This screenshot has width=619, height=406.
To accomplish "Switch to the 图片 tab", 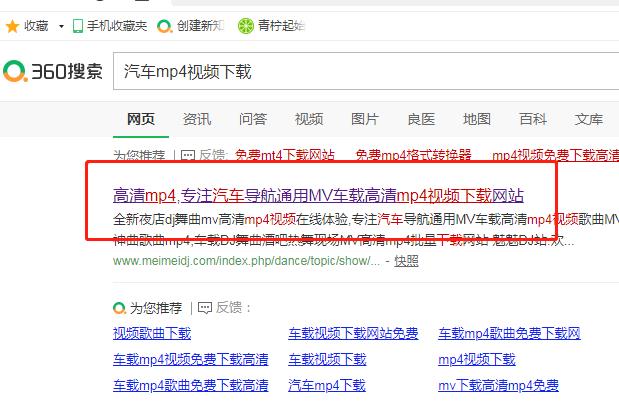I will click(365, 119).
